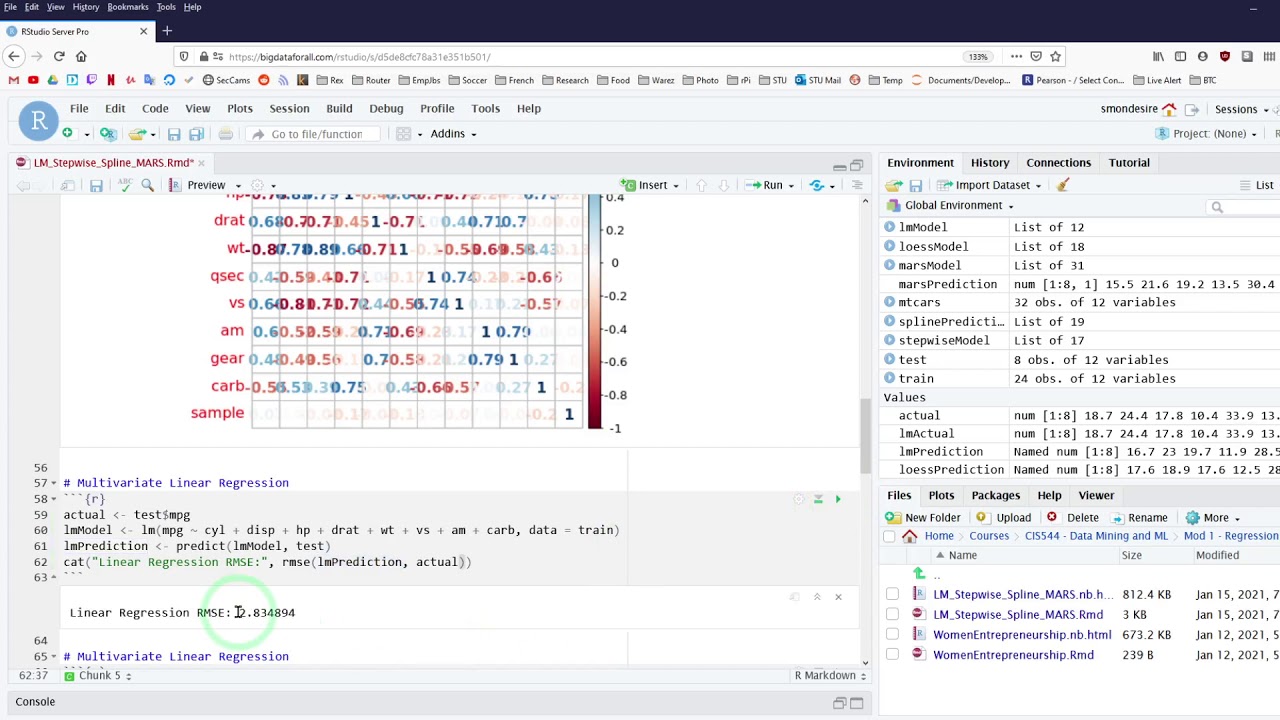Check WomenEntrepreneurship.nb.html file checkbox
This screenshot has height=720, width=1280.
892,635
